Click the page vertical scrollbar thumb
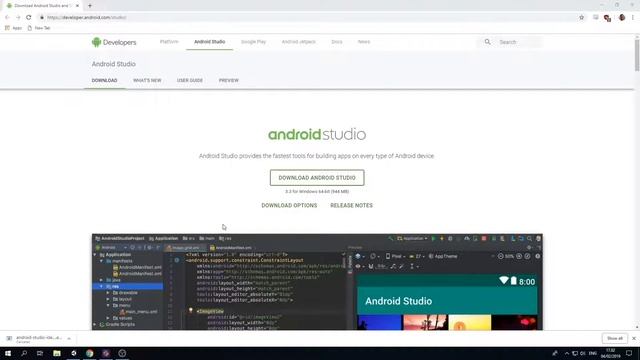This screenshot has width=640, height=360. point(637,55)
